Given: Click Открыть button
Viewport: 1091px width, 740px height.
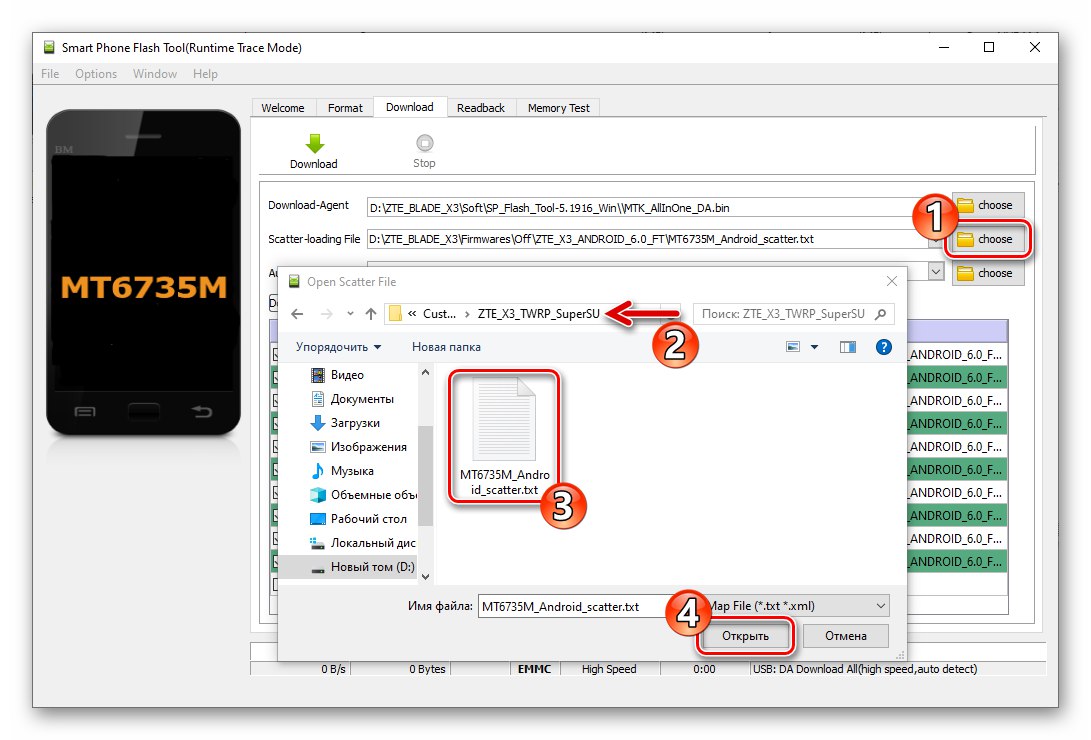Looking at the screenshot, I should click(x=745, y=636).
